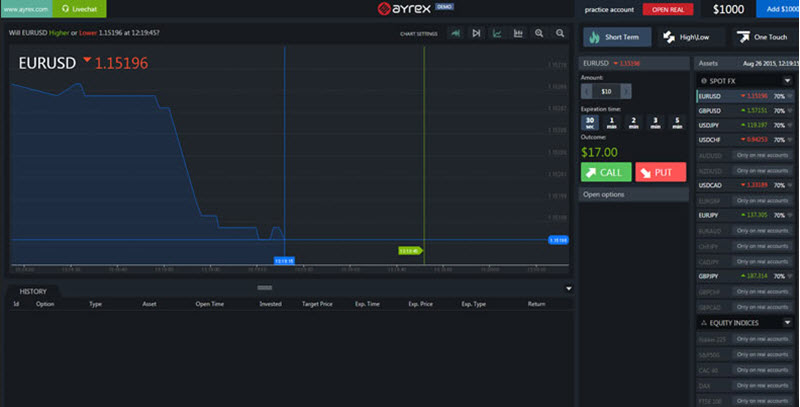This screenshot has height=407, width=800.
Task: Add $1000 to practice balance
Action: (779, 9)
